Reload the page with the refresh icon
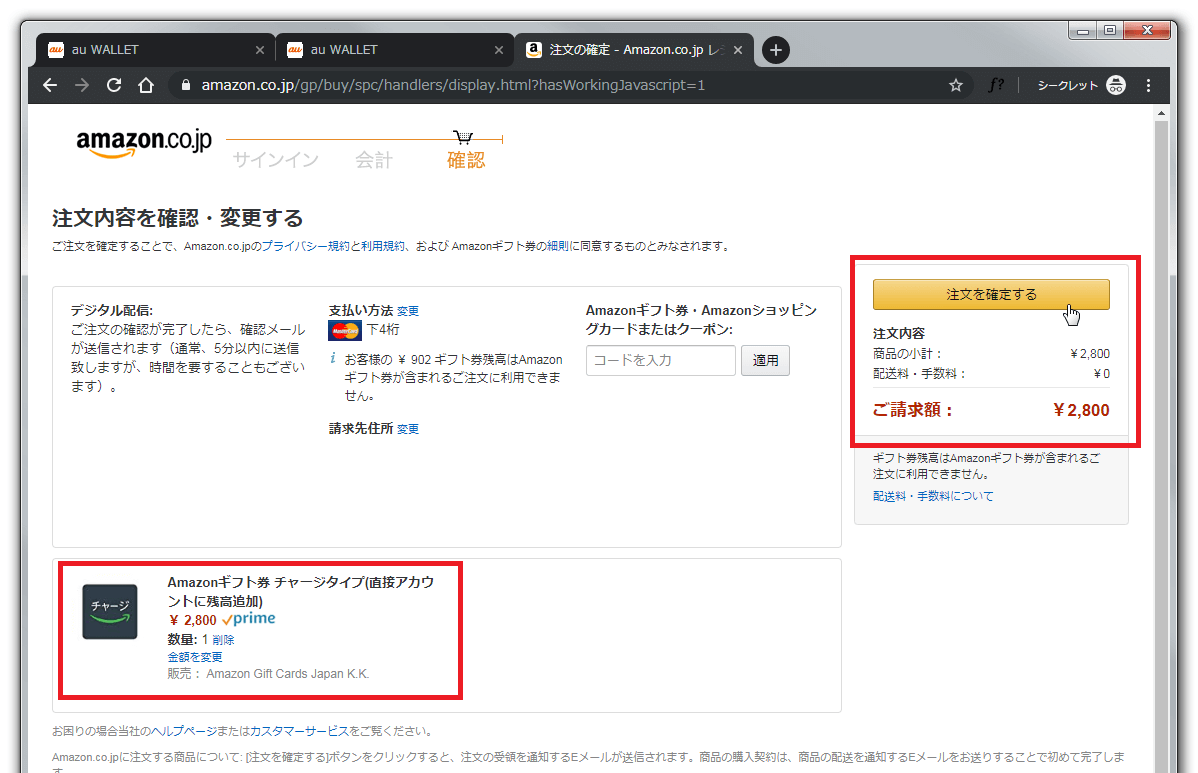Screen dimensions: 1198x773 114,85
